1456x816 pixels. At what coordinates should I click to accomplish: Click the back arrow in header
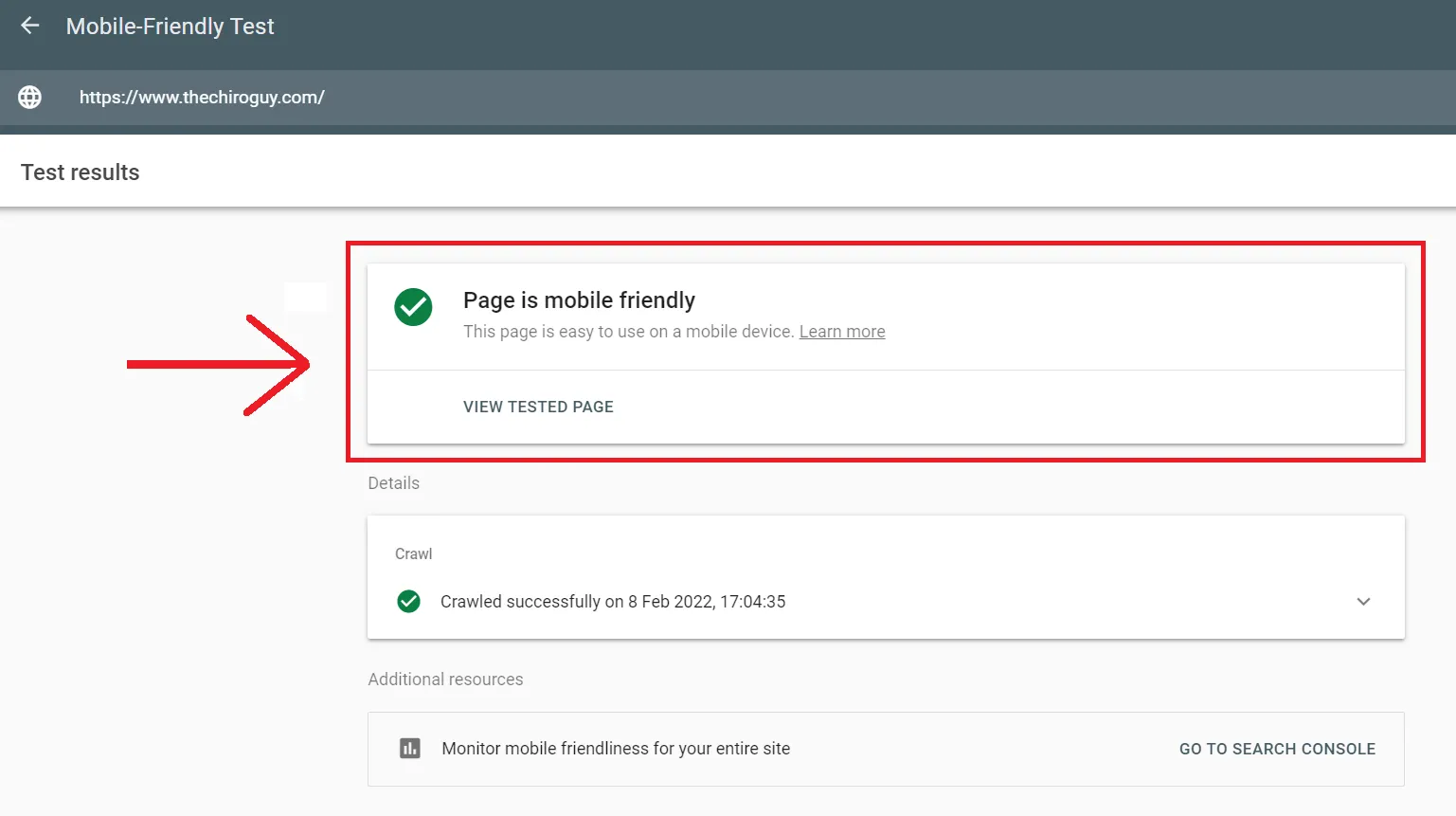coord(30,26)
